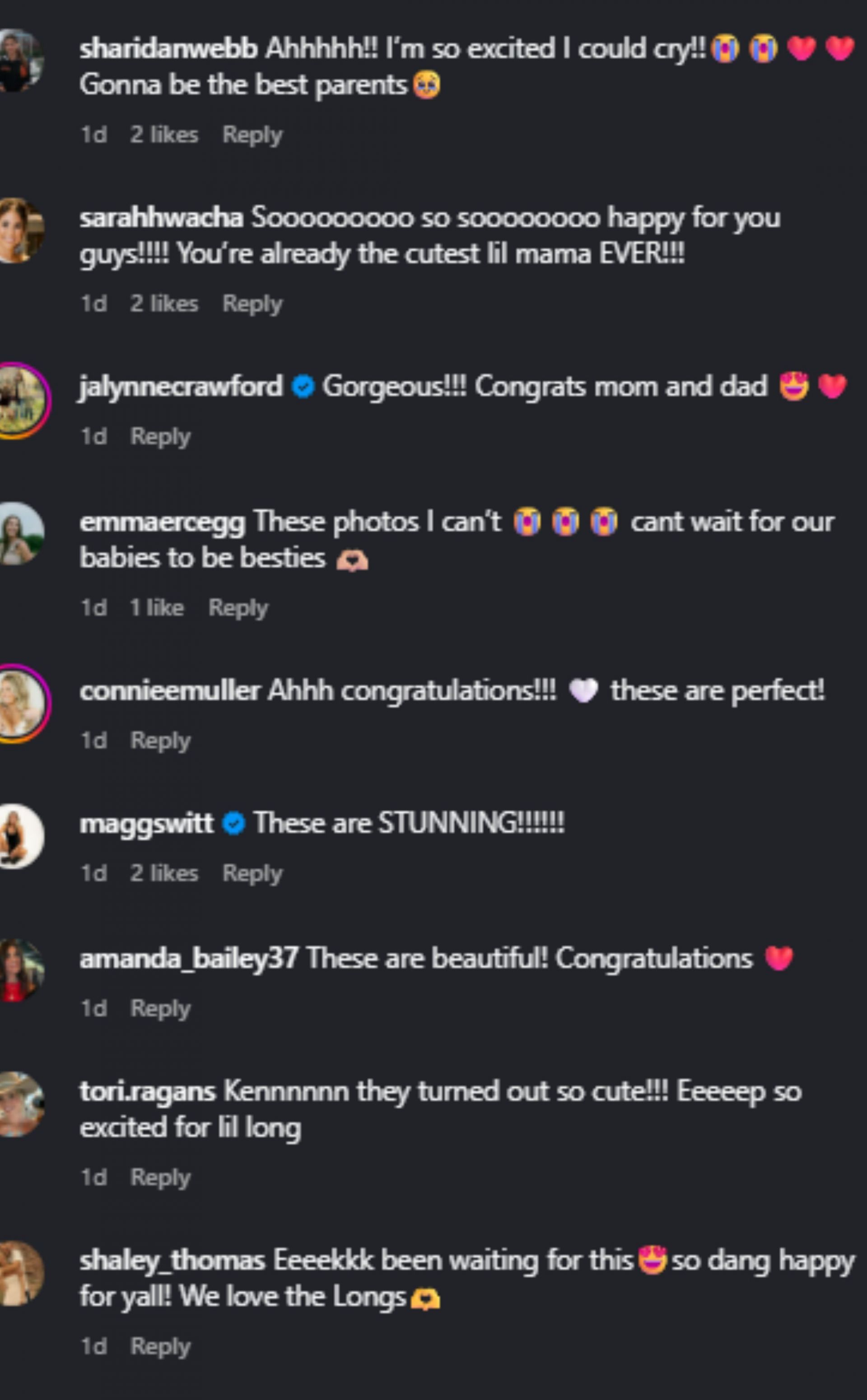Reply to jalynnecrawford's comment
The image size is (867, 1400).
click(x=161, y=437)
